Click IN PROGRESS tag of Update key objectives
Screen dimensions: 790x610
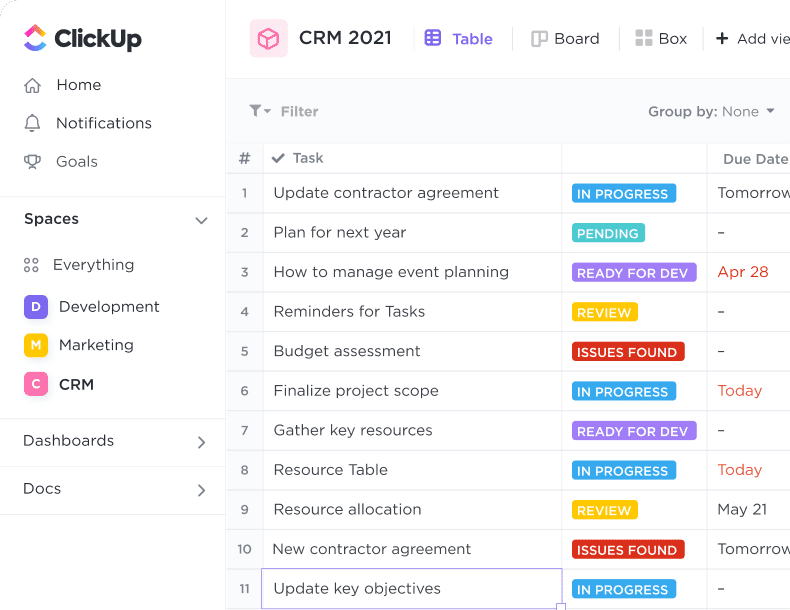(x=624, y=589)
